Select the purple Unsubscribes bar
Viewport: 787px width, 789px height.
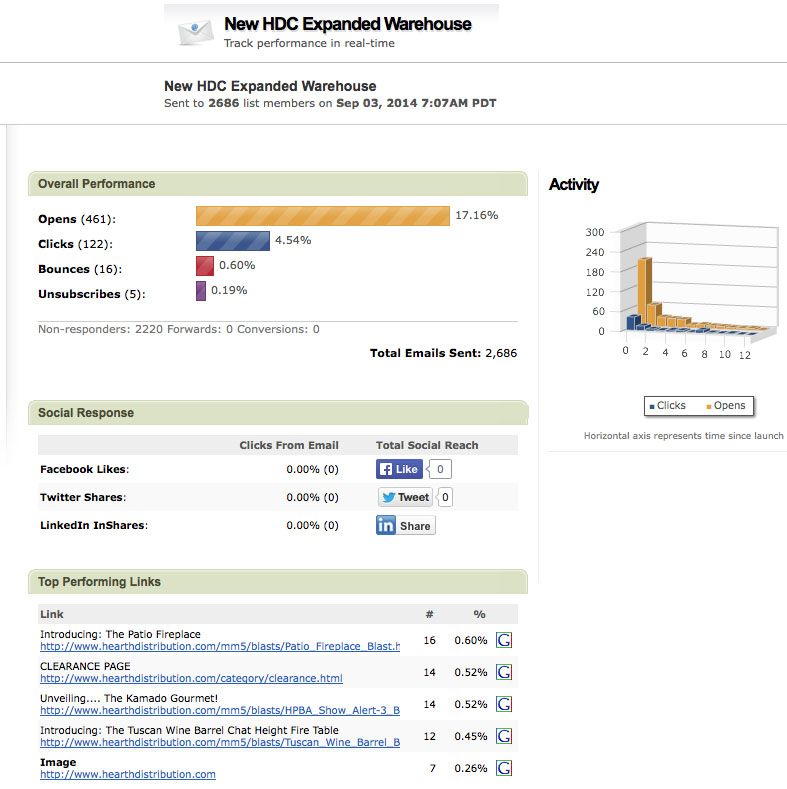[x=201, y=291]
